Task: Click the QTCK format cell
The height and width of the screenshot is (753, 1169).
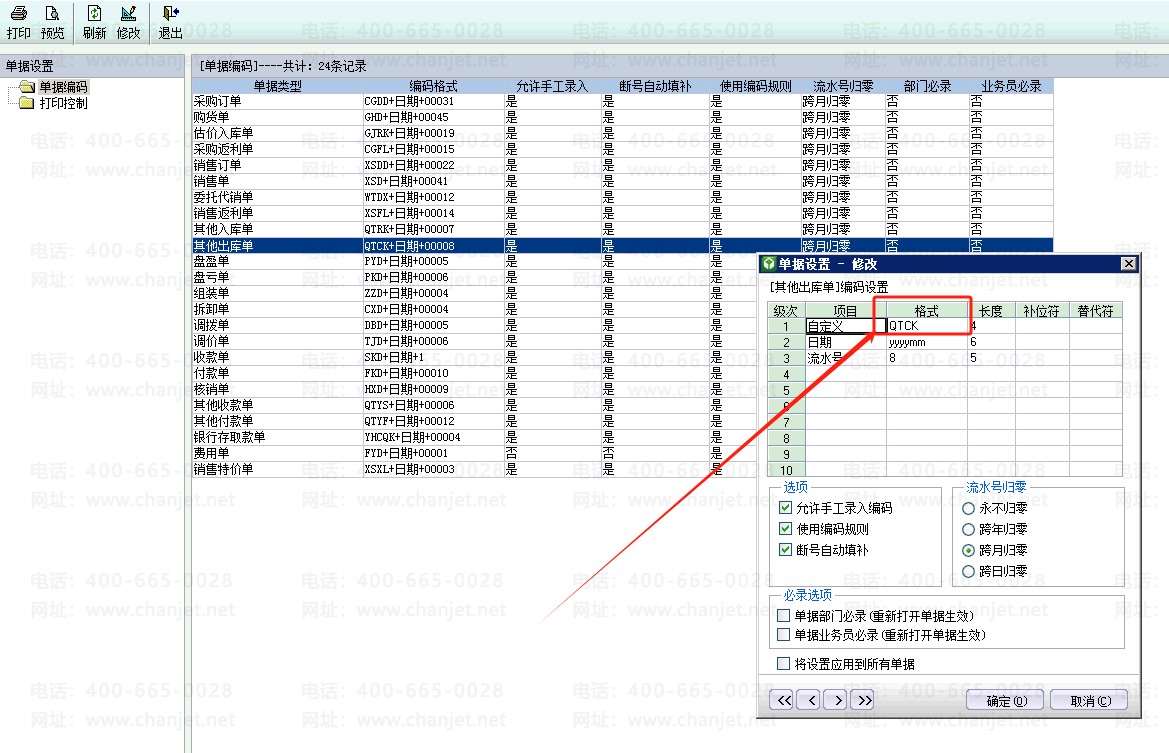Action: [926, 326]
